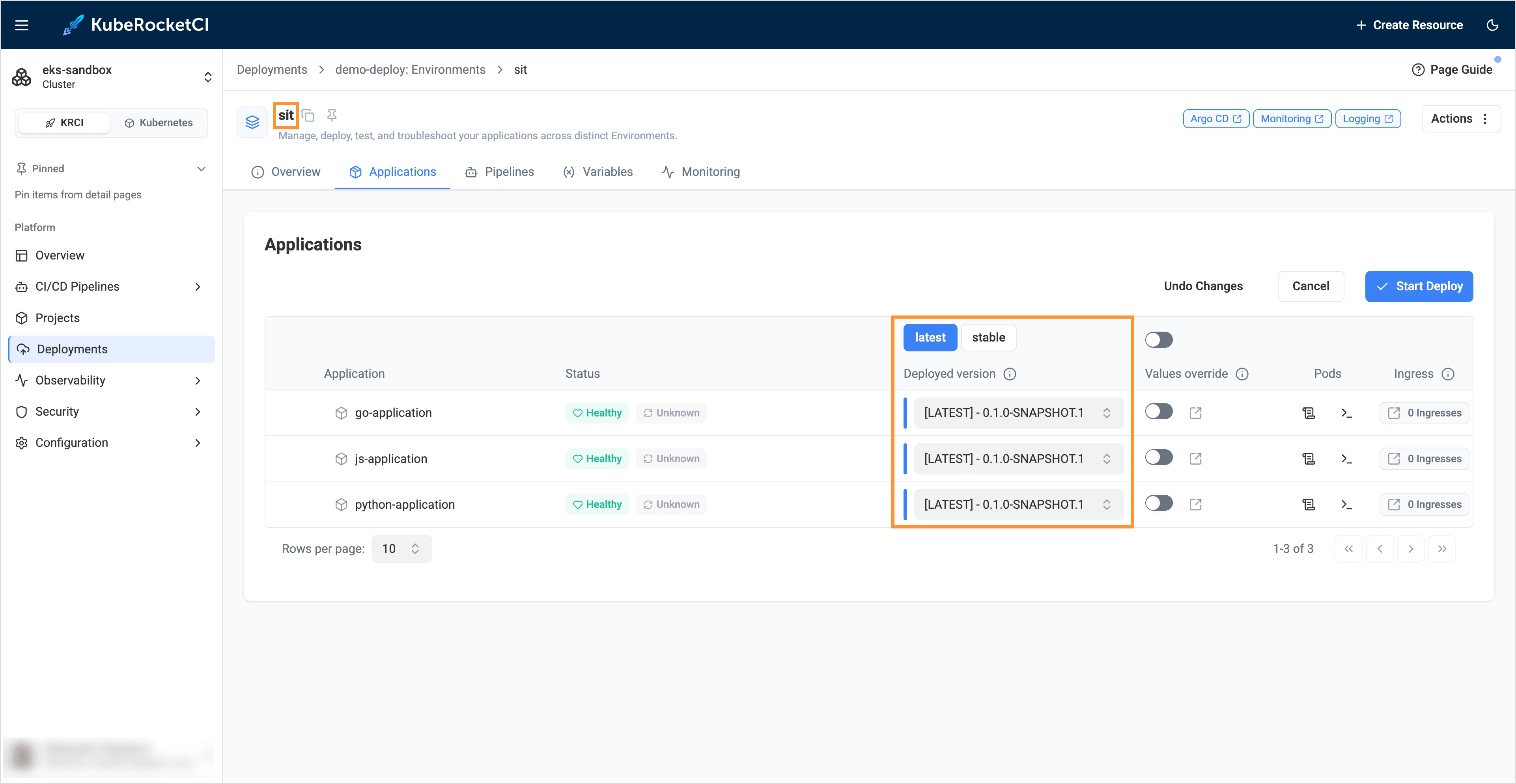Change rows per page dropdown
This screenshot has width=1516, height=784.
coord(401,549)
